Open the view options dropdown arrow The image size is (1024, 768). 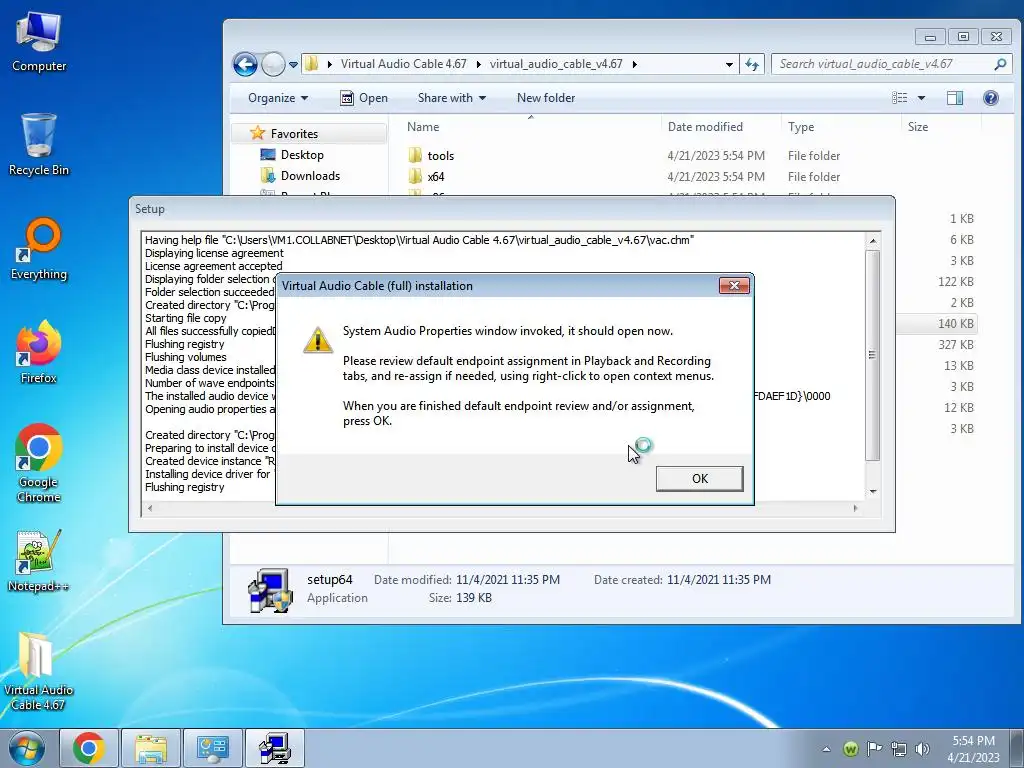pyautogui.click(x=921, y=98)
